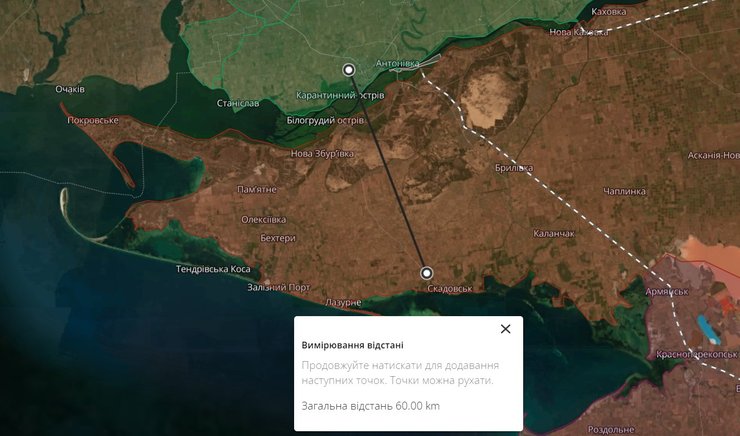Click the Бехтери map label
Viewport: 740px width, 436px height.
pos(278,238)
